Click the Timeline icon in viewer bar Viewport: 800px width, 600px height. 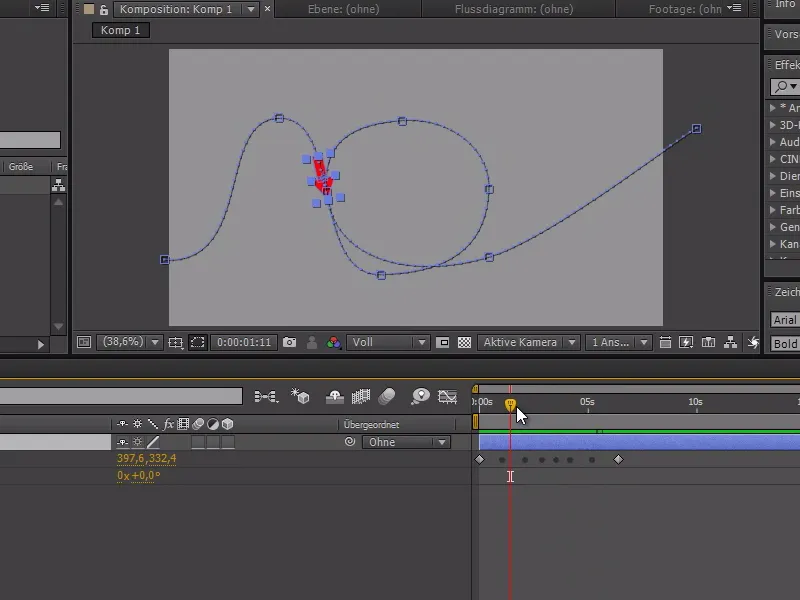point(708,342)
